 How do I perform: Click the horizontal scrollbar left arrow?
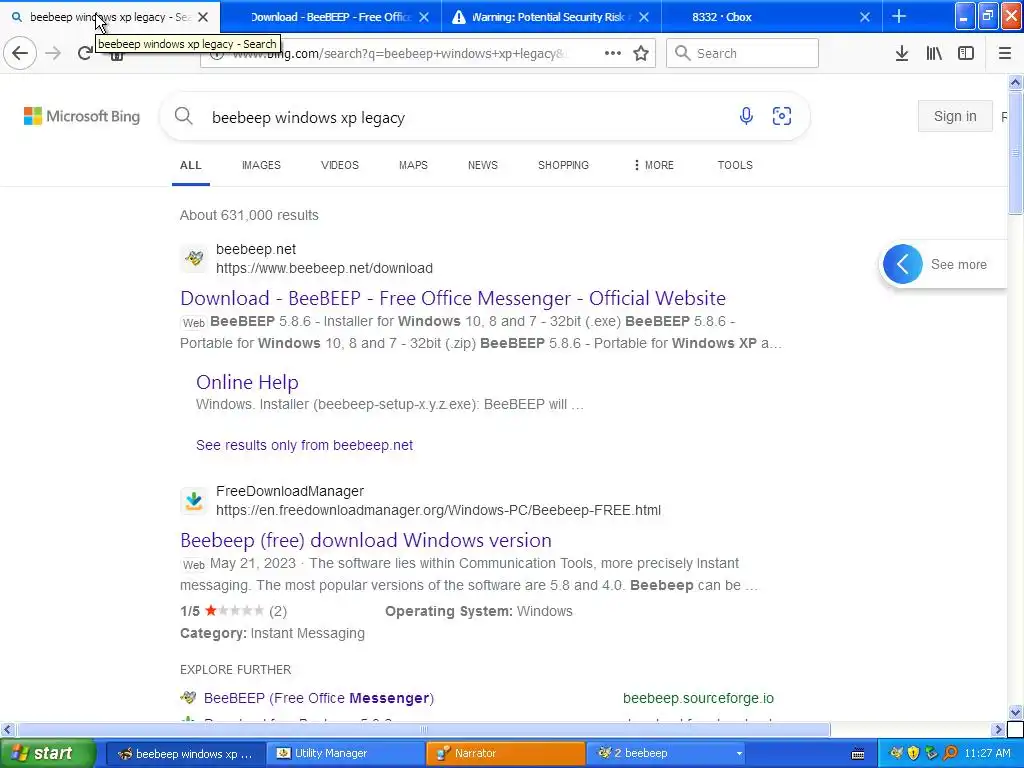7,729
